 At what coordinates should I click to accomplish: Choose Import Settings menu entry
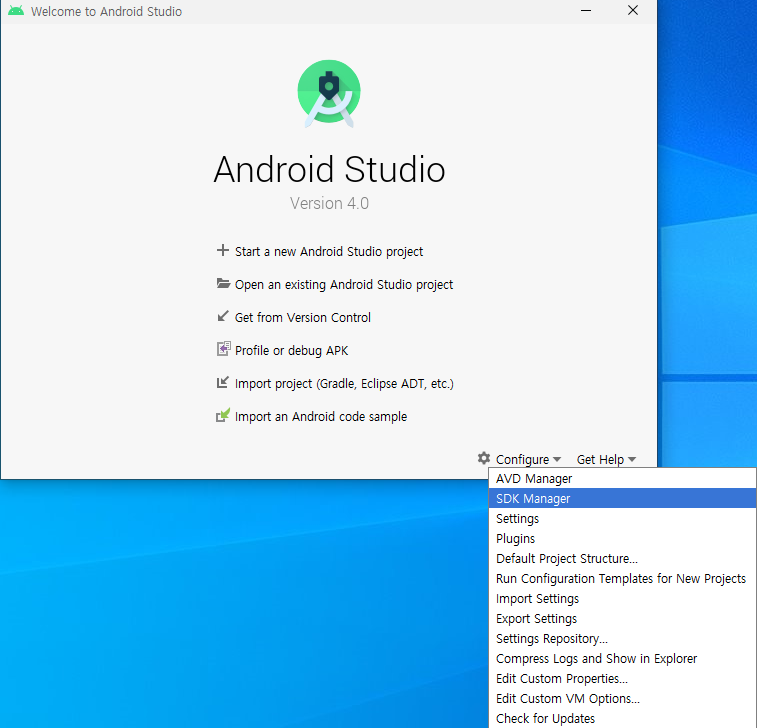pos(622,599)
